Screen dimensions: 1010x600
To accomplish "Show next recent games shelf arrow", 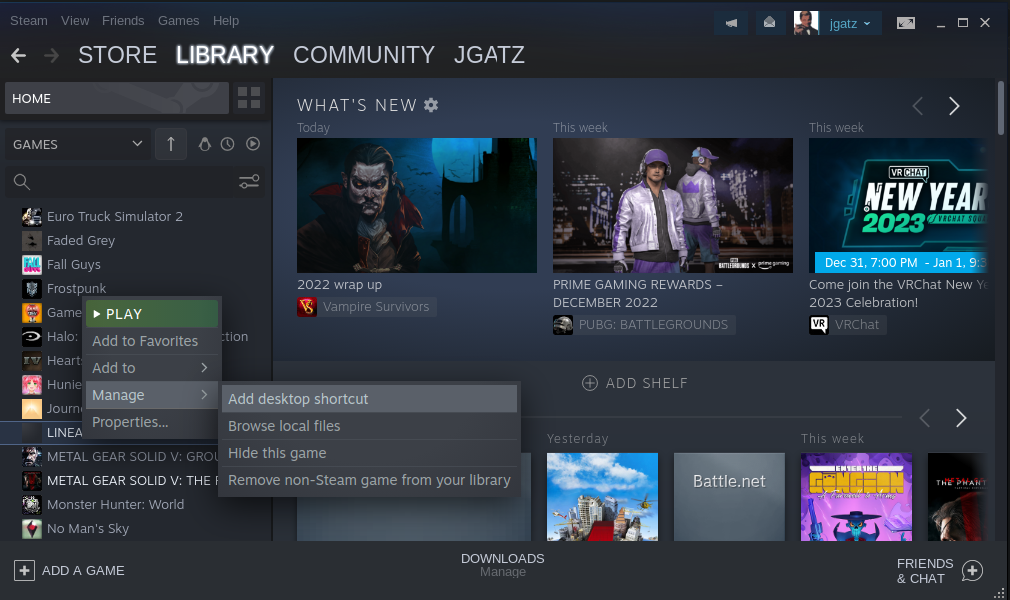I will 961,418.
